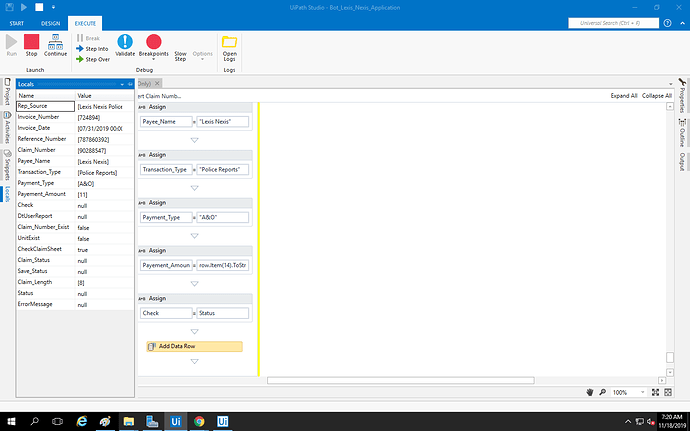Select the Add Data Row activity
The width and height of the screenshot is (690, 431).
[x=194, y=346]
